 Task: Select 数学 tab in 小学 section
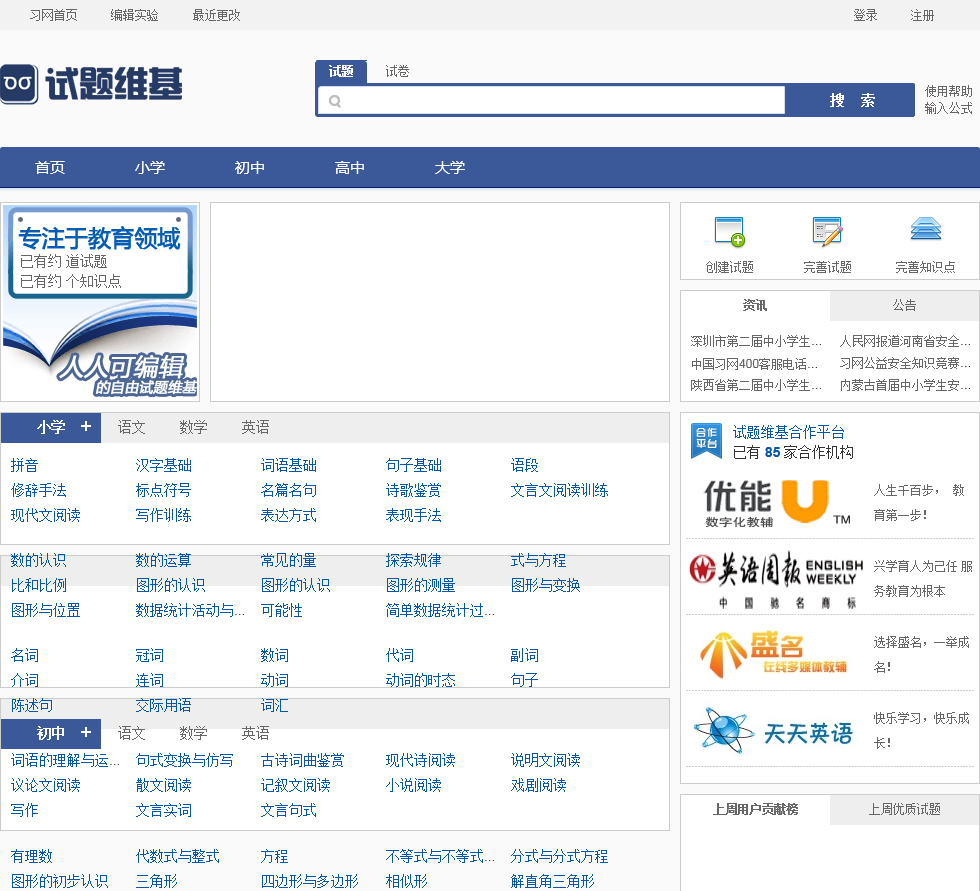(193, 427)
